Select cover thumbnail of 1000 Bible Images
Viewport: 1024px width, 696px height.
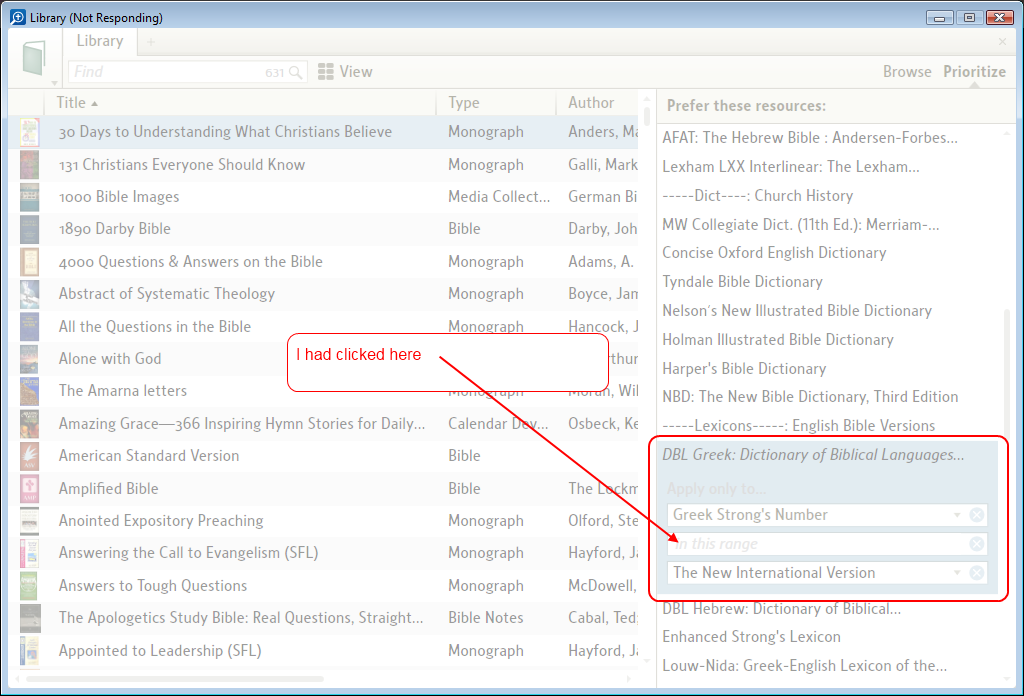click(x=29, y=197)
